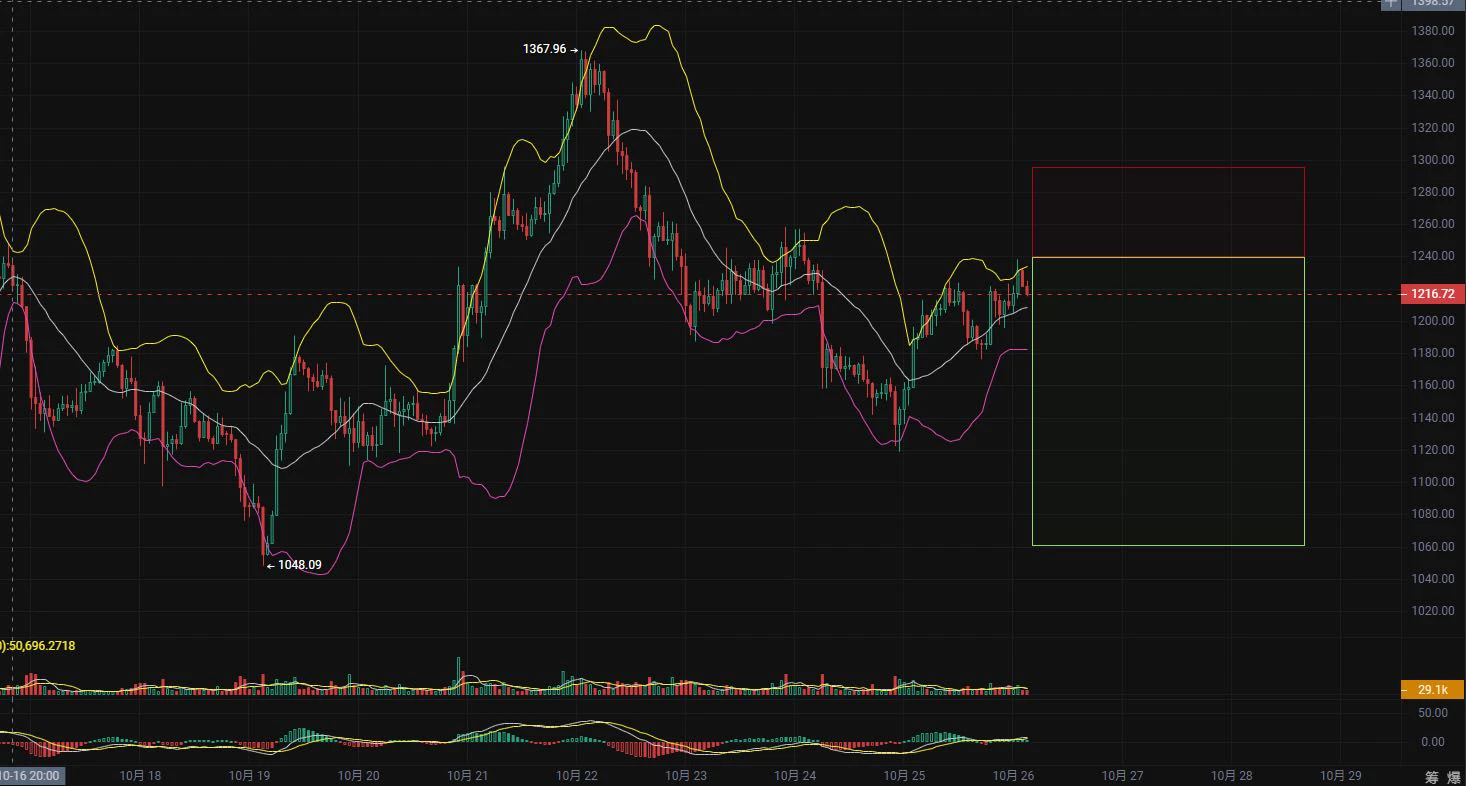Click the volume value 50,696.2718

point(40,646)
